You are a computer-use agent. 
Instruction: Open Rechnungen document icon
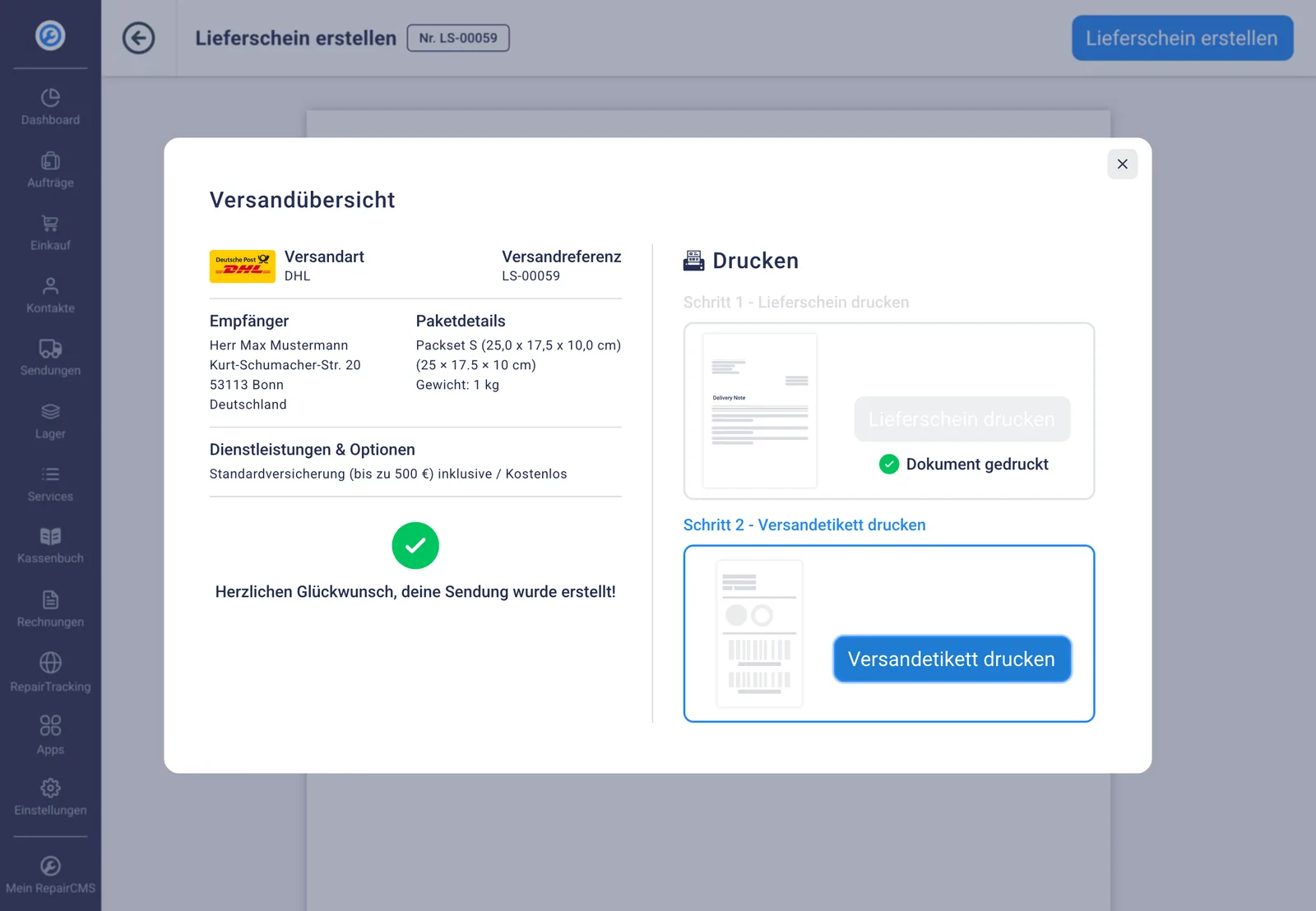(50, 600)
